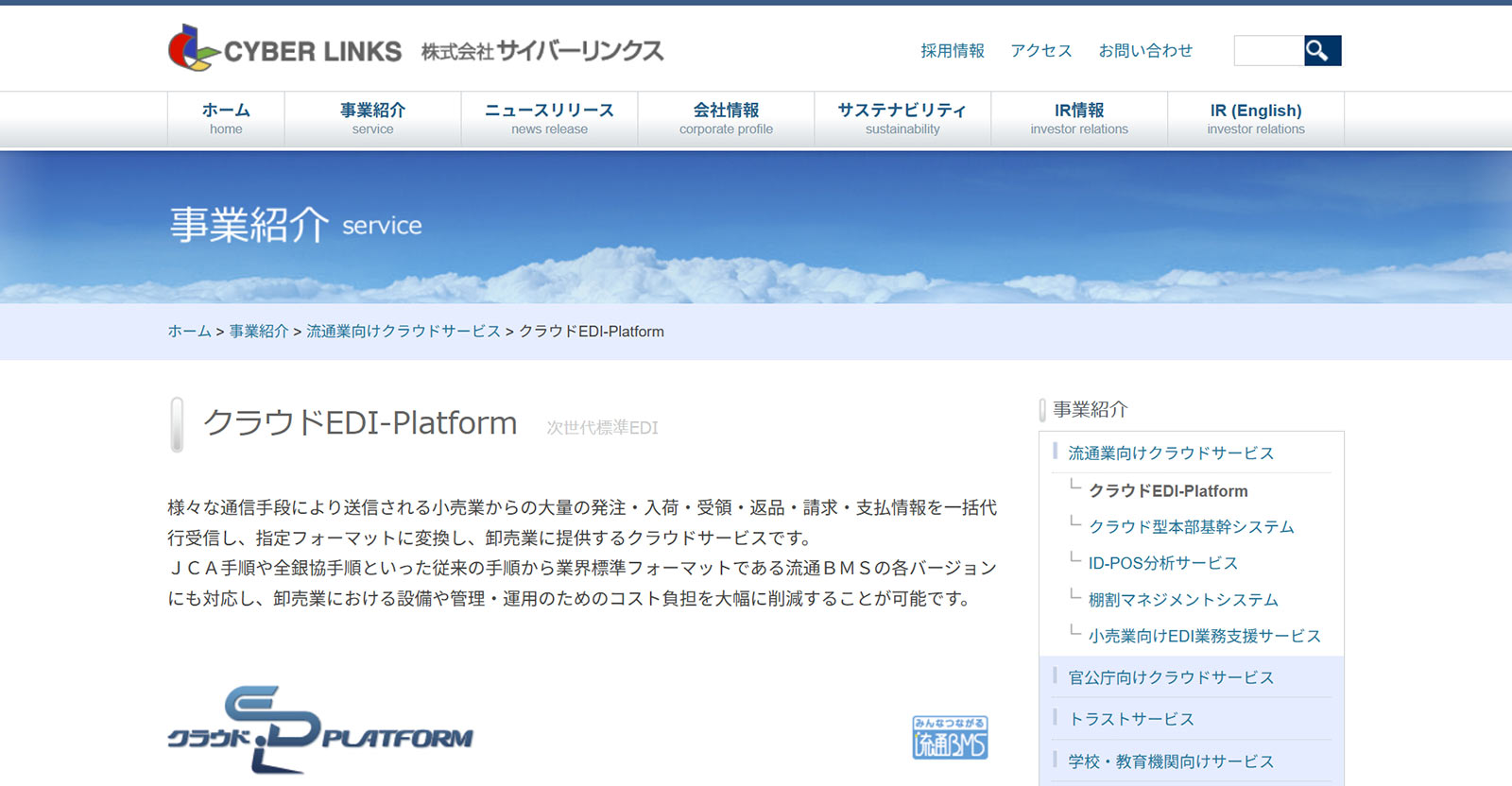Viewport: 1512px width, 786px height.
Task: Open 会社情報 corporate profile tab
Action: [x=726, y=119]
